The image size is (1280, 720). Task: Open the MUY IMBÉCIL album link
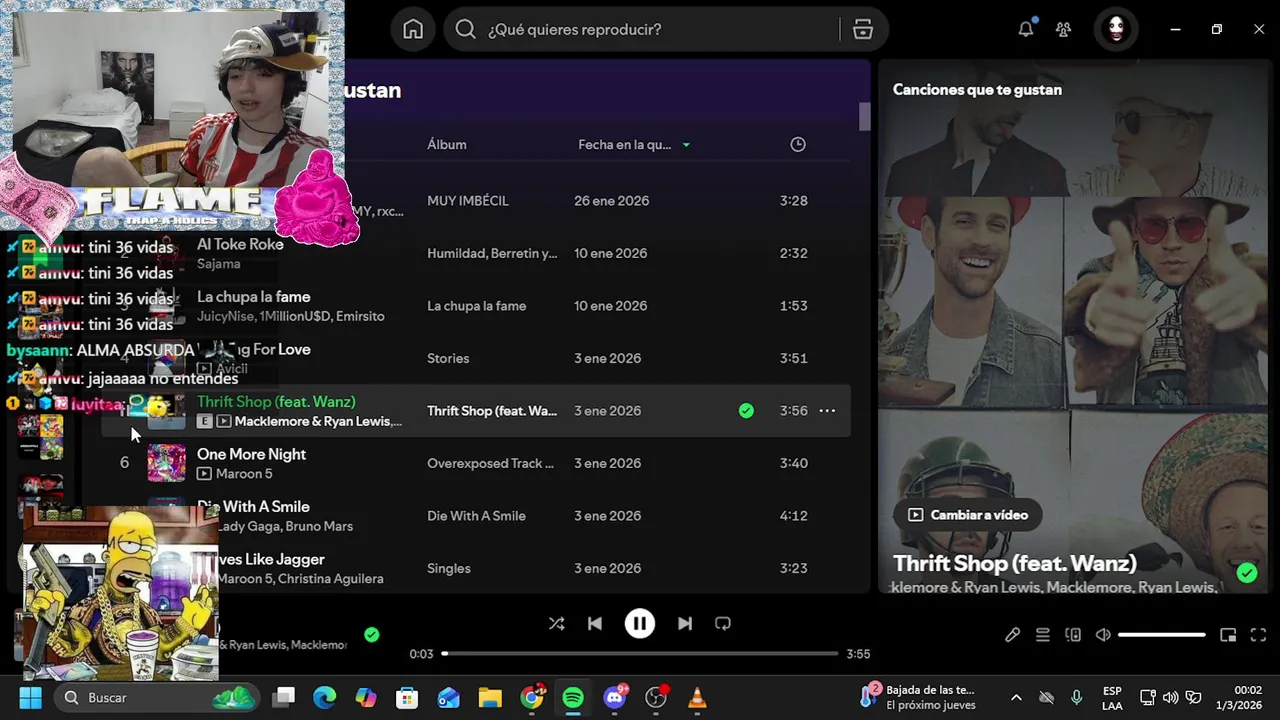[468, 201]
